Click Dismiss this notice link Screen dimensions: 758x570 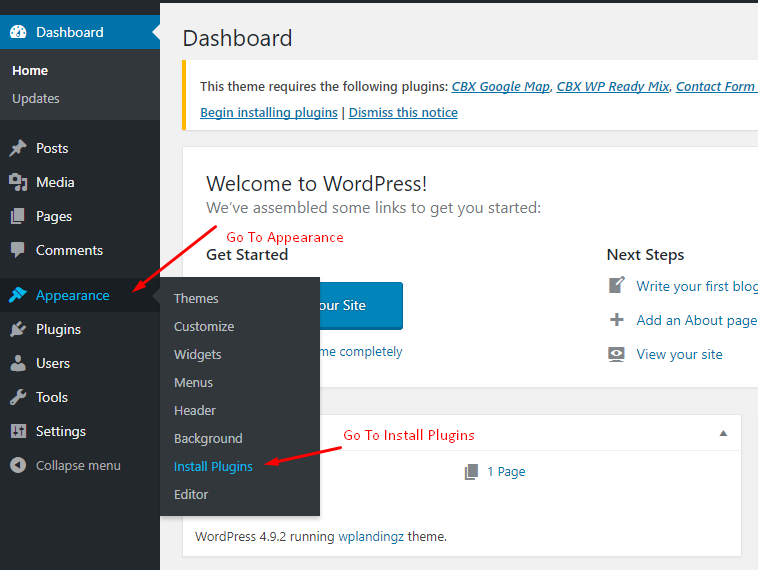[403, 113]
